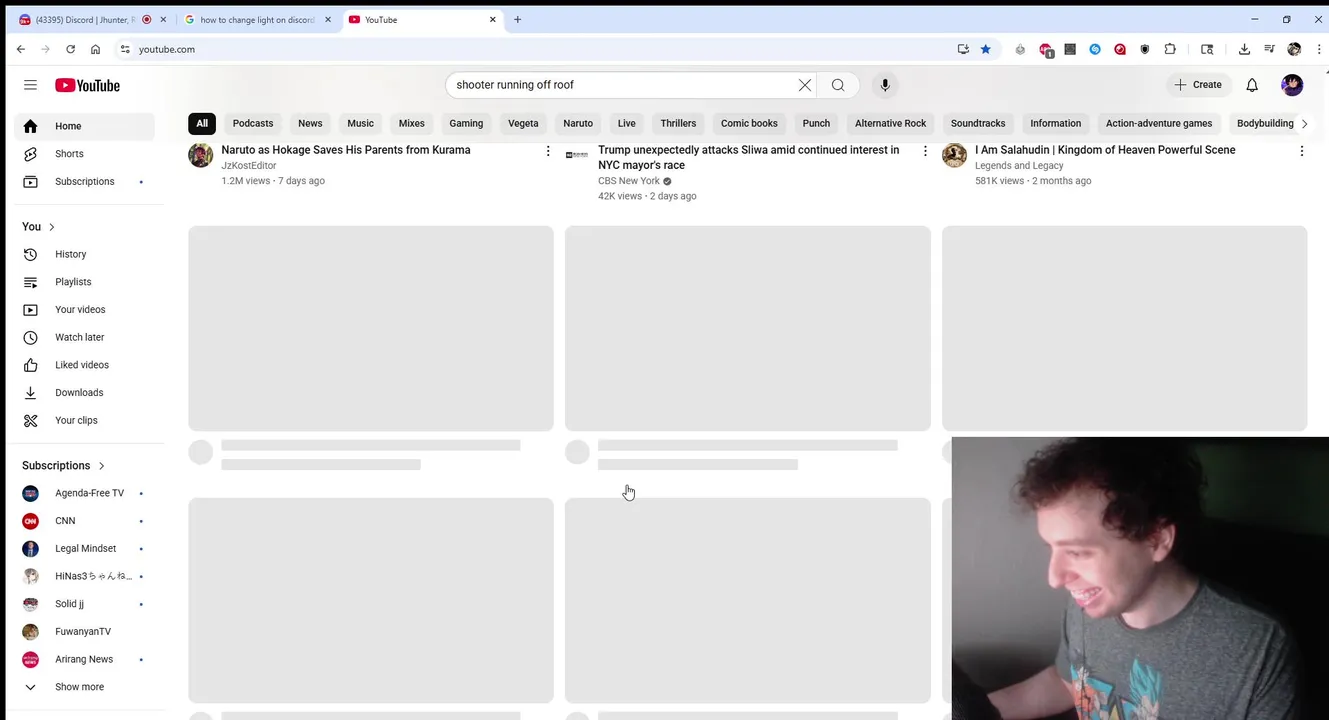
Task: Open more options for the Trump Sliwa video
Action: pyautogui.click(x=925, y=151)
